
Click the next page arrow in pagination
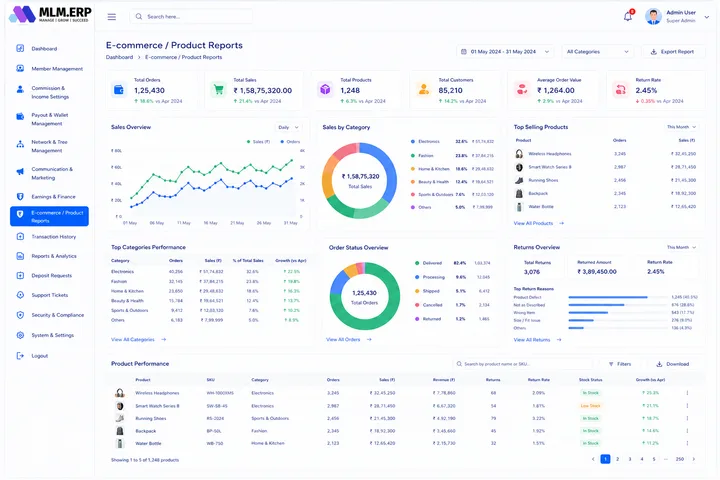click(x=693, y=459)
